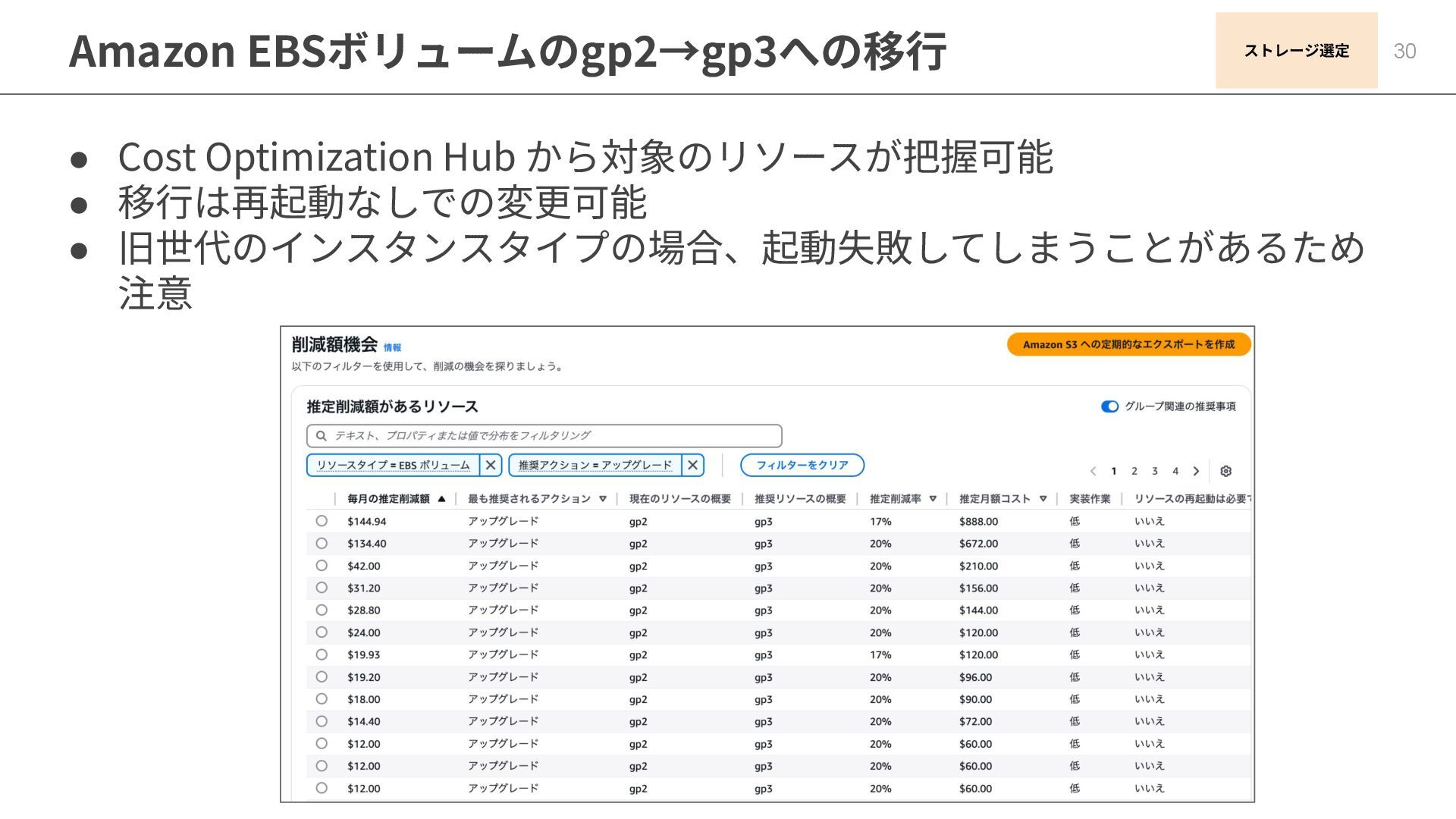Click the $144.00 monthly cost cell
The height and width of the screenshot is (819, 1456).
pyautogui.click(x=978, y=610)
